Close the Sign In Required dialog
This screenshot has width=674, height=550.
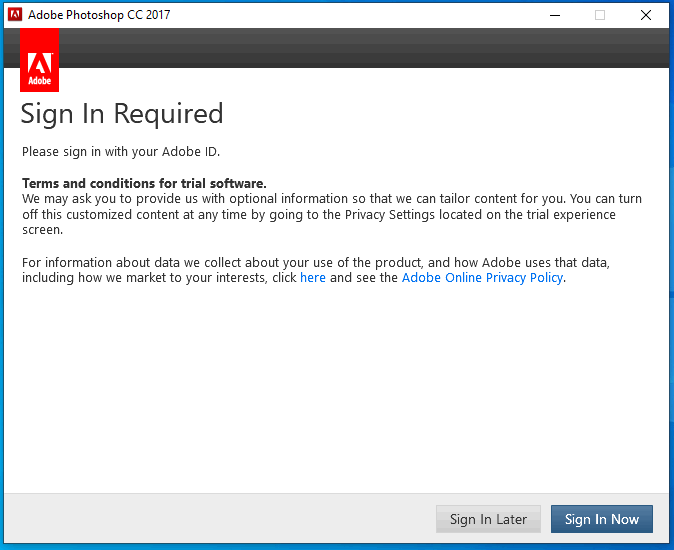(x=645, y=15)
